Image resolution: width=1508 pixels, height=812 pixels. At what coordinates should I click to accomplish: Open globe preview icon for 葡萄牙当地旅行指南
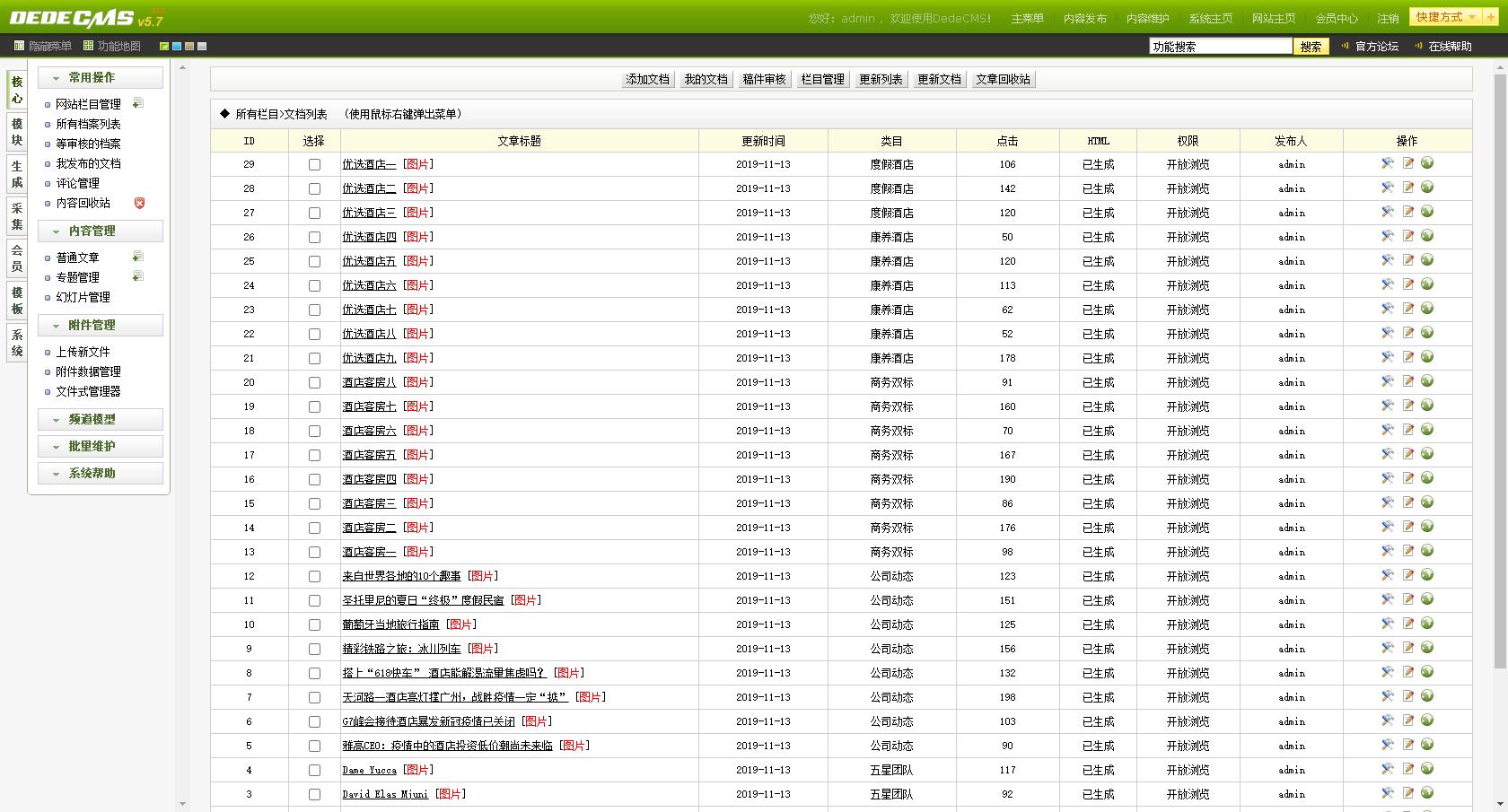click(x=1427, y=624)
